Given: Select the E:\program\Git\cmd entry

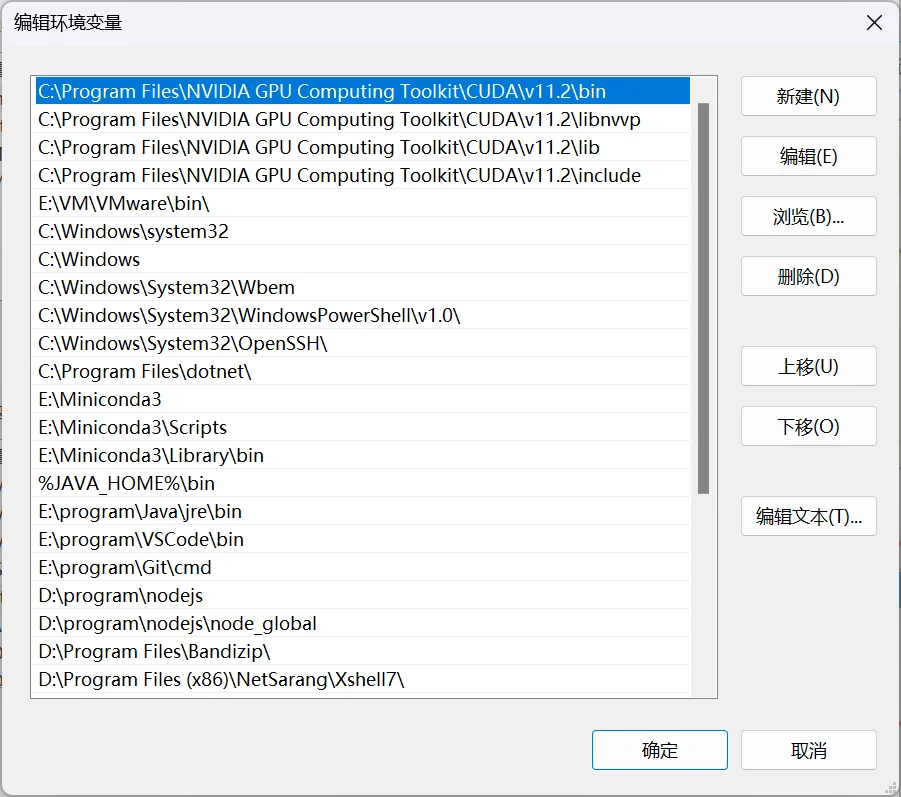Looking at the screenshot, I should pos(125,568).
